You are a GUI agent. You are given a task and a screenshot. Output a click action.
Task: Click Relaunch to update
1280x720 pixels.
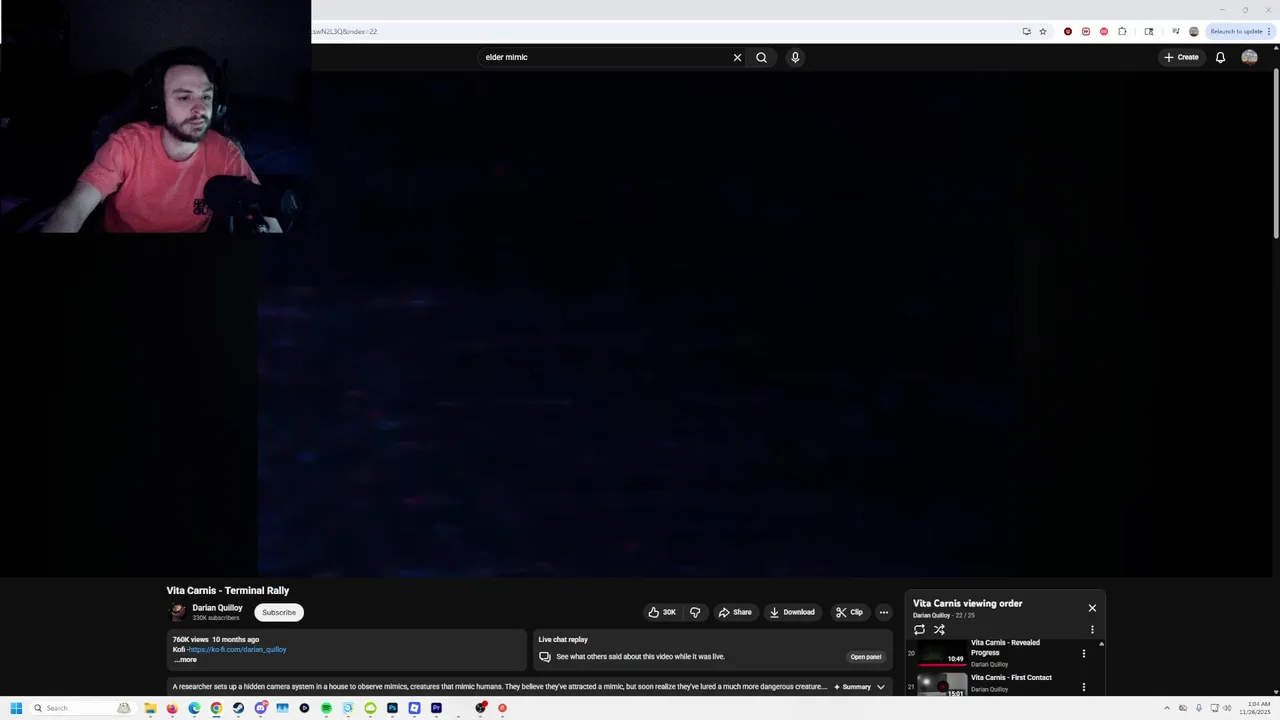tap(1236, 31)
